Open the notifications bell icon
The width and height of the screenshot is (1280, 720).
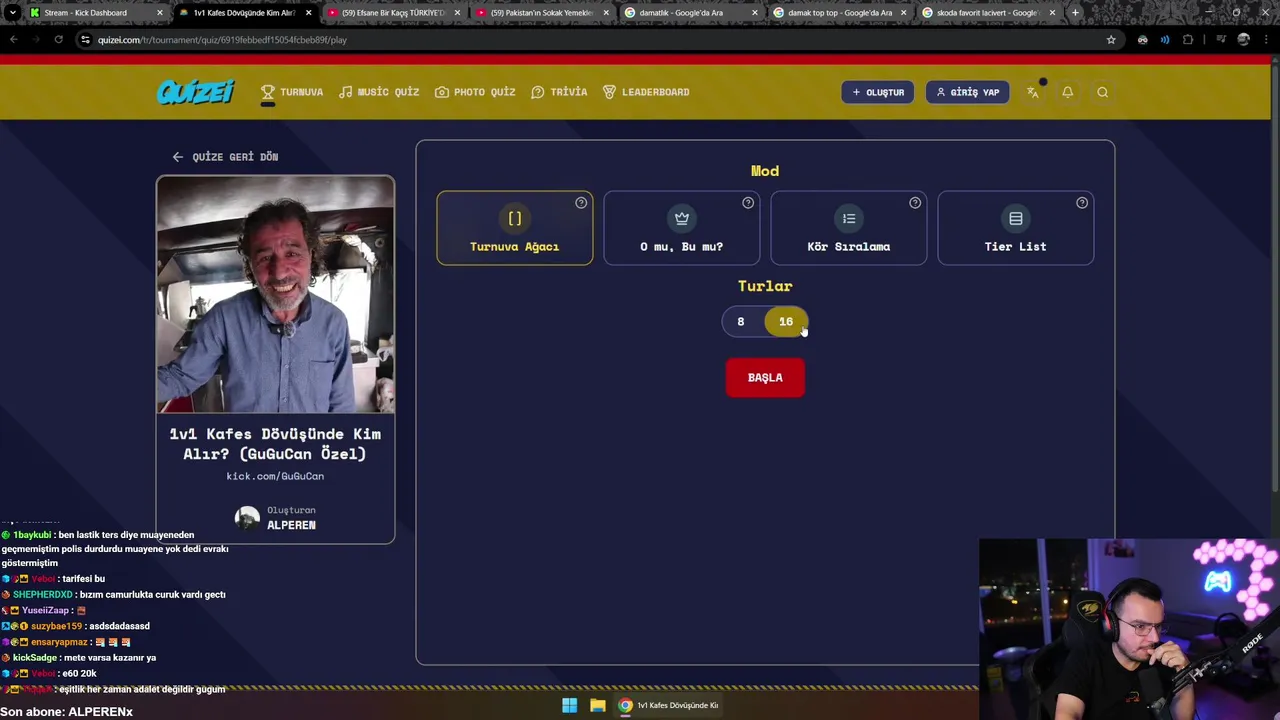tap(1068, 92)
